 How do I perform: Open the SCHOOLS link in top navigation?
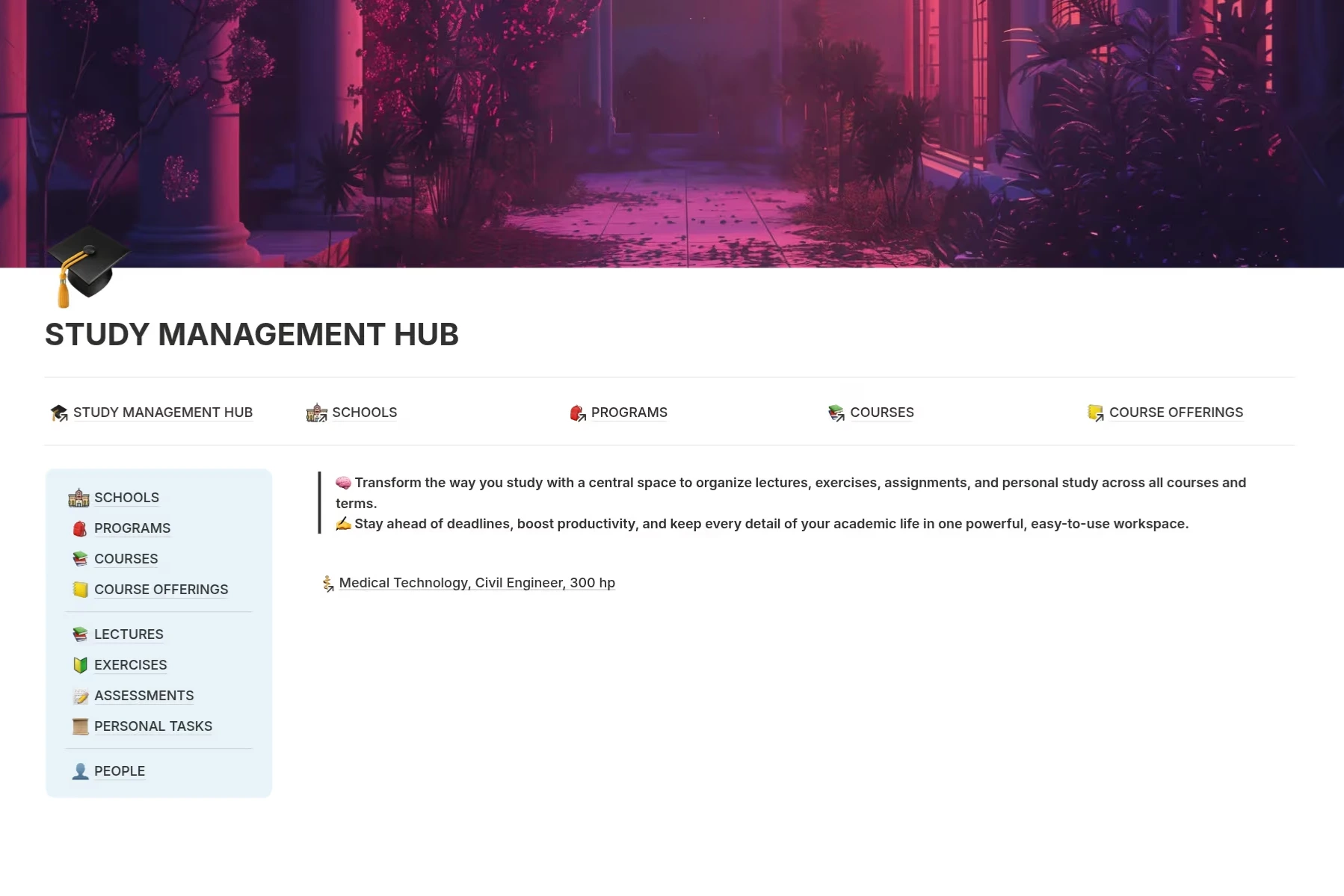tap(364, 413)
